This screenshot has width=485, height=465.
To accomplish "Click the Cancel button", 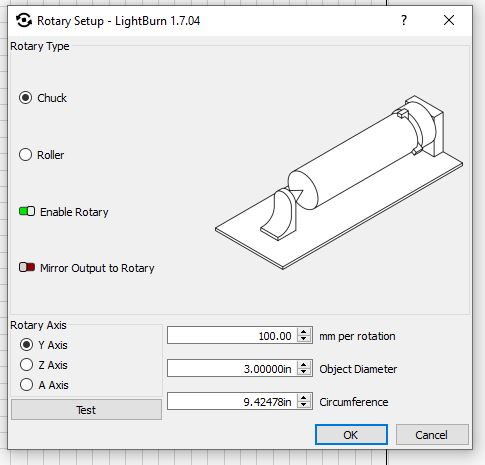I will pos(432,435).
